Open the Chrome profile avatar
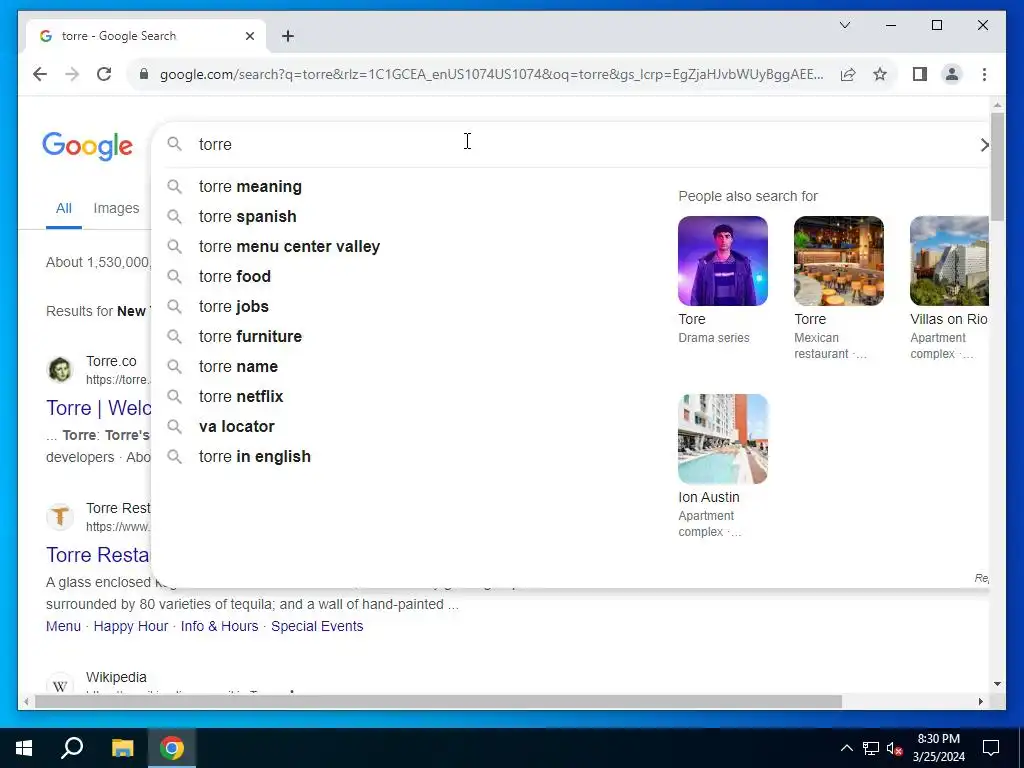This screenshot has height=768, width=1024. coord(952,74)
